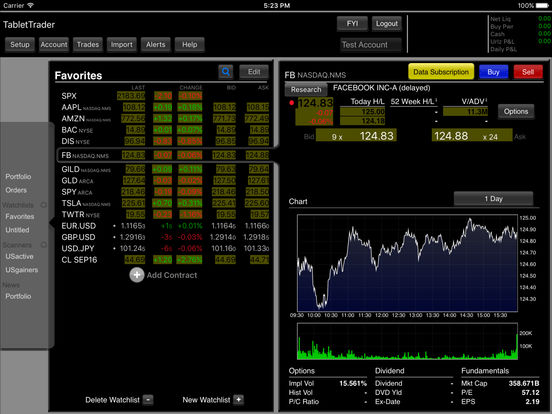Click the Edit button in Favorites
Viewport: 552px width, 414px height.
coord(254,72)
